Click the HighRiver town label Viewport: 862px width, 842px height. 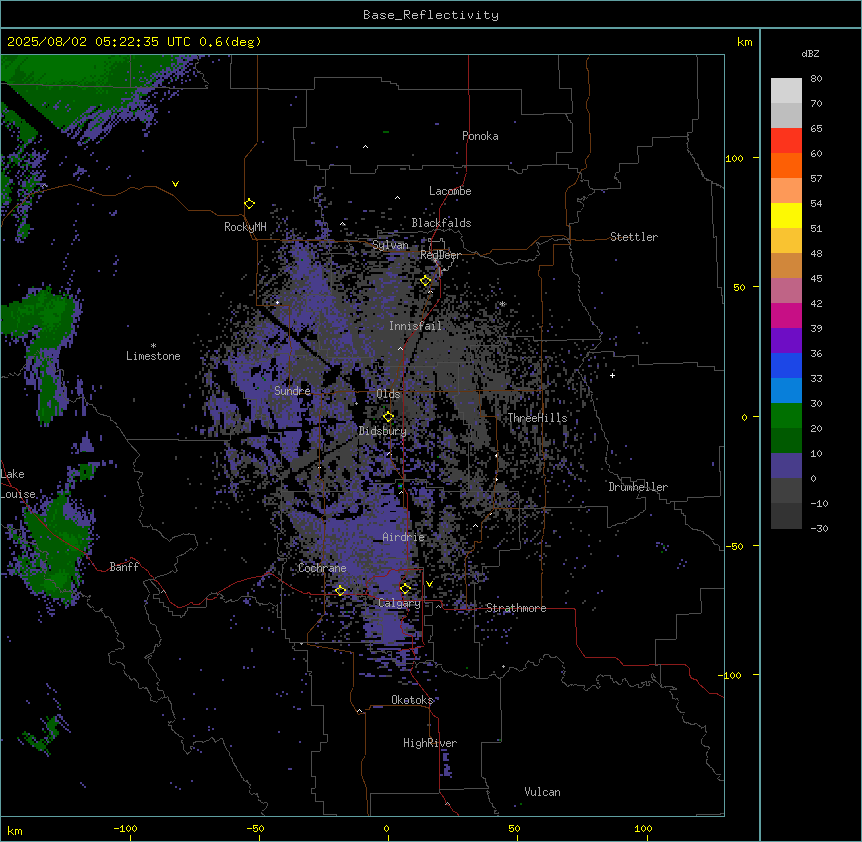430,743
